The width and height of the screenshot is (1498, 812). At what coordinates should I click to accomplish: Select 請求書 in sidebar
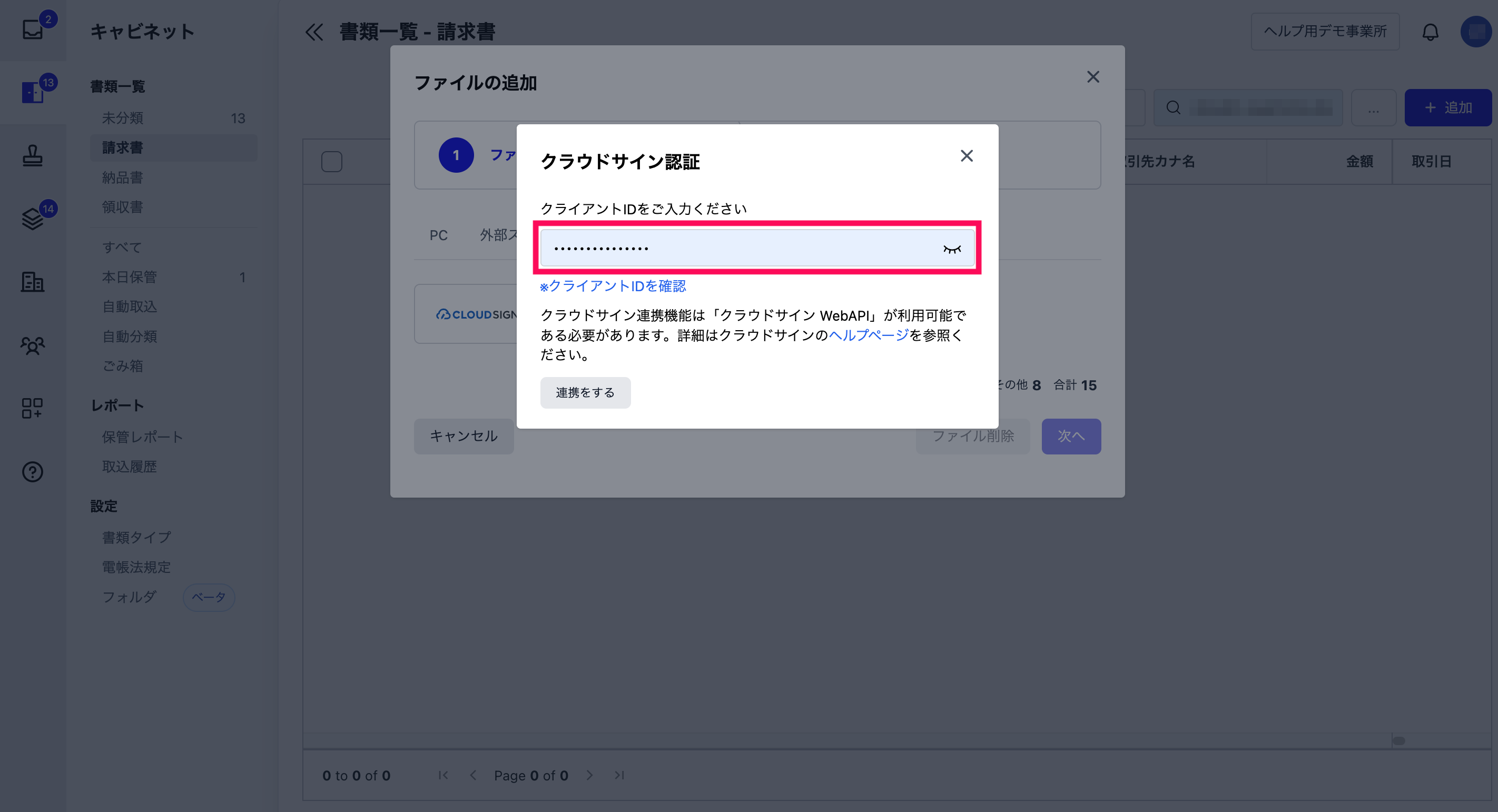pyautogui.click(x=173, y=147)
